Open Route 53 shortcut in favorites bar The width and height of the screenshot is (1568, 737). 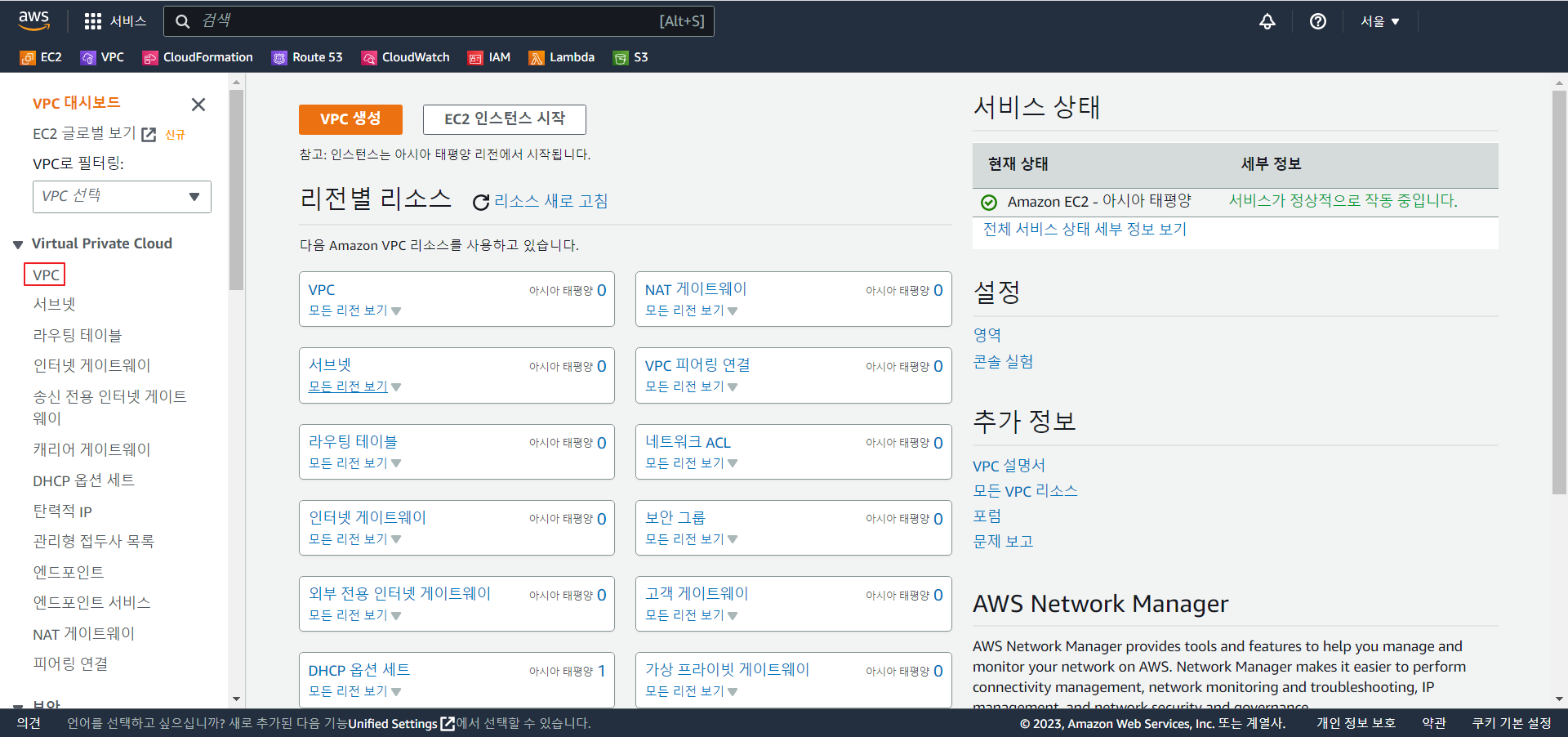[x=307, y=57]
